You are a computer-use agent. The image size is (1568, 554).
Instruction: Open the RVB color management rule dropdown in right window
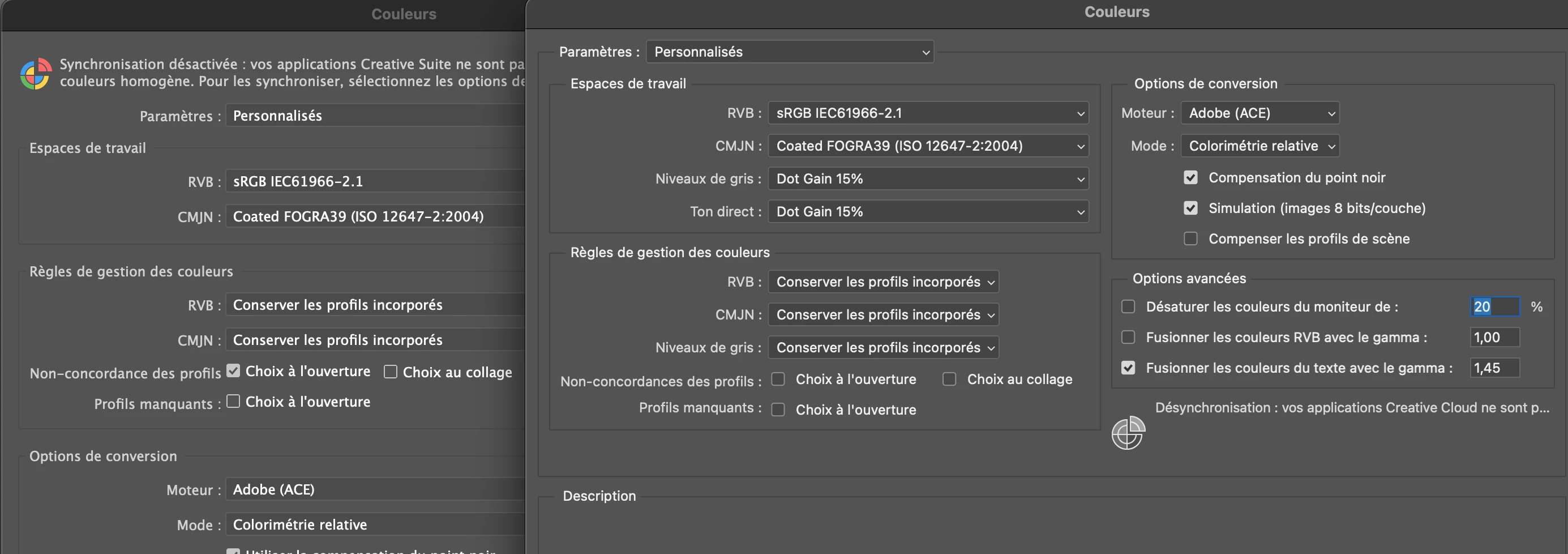pyautogui.click(x=883, y=282)
